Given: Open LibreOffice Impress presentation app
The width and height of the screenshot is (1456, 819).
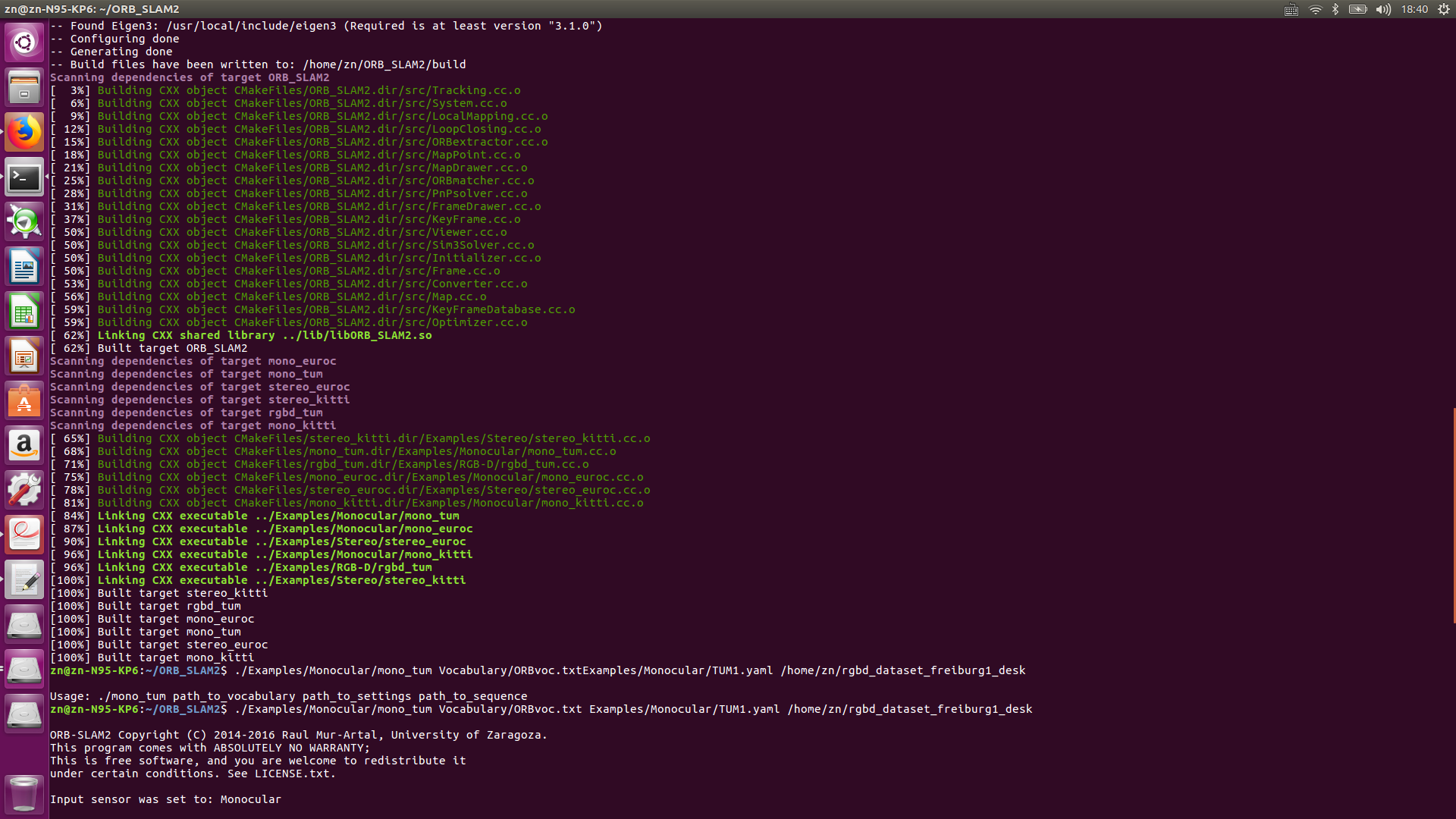Looking at the screenshot, I should coord(24,356).
